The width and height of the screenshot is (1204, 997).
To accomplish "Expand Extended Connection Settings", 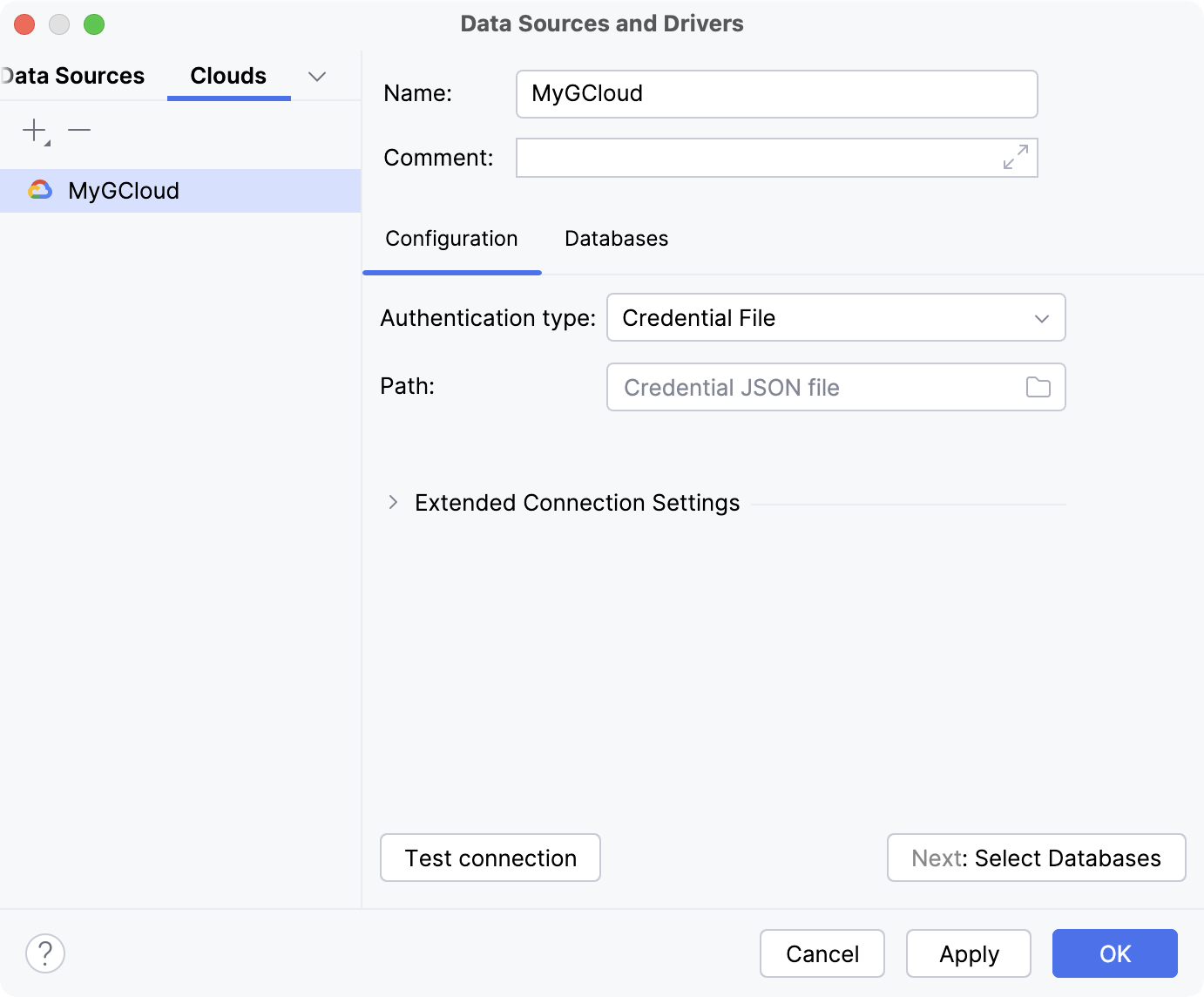I will (393, 503).
